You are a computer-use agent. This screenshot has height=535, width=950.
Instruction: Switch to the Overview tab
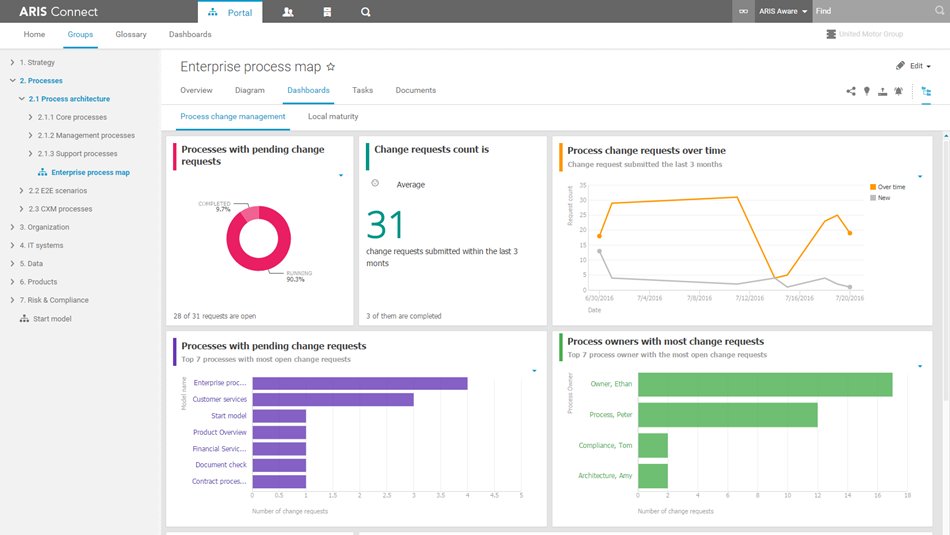click(196, 90)
